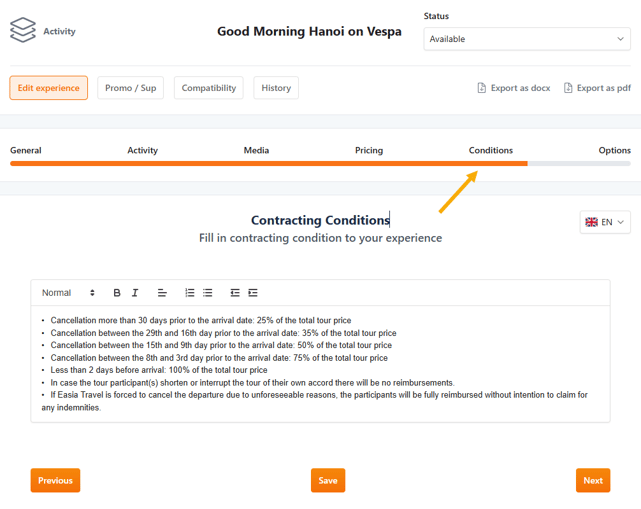Decrease indent of the text

click(235, 293)
